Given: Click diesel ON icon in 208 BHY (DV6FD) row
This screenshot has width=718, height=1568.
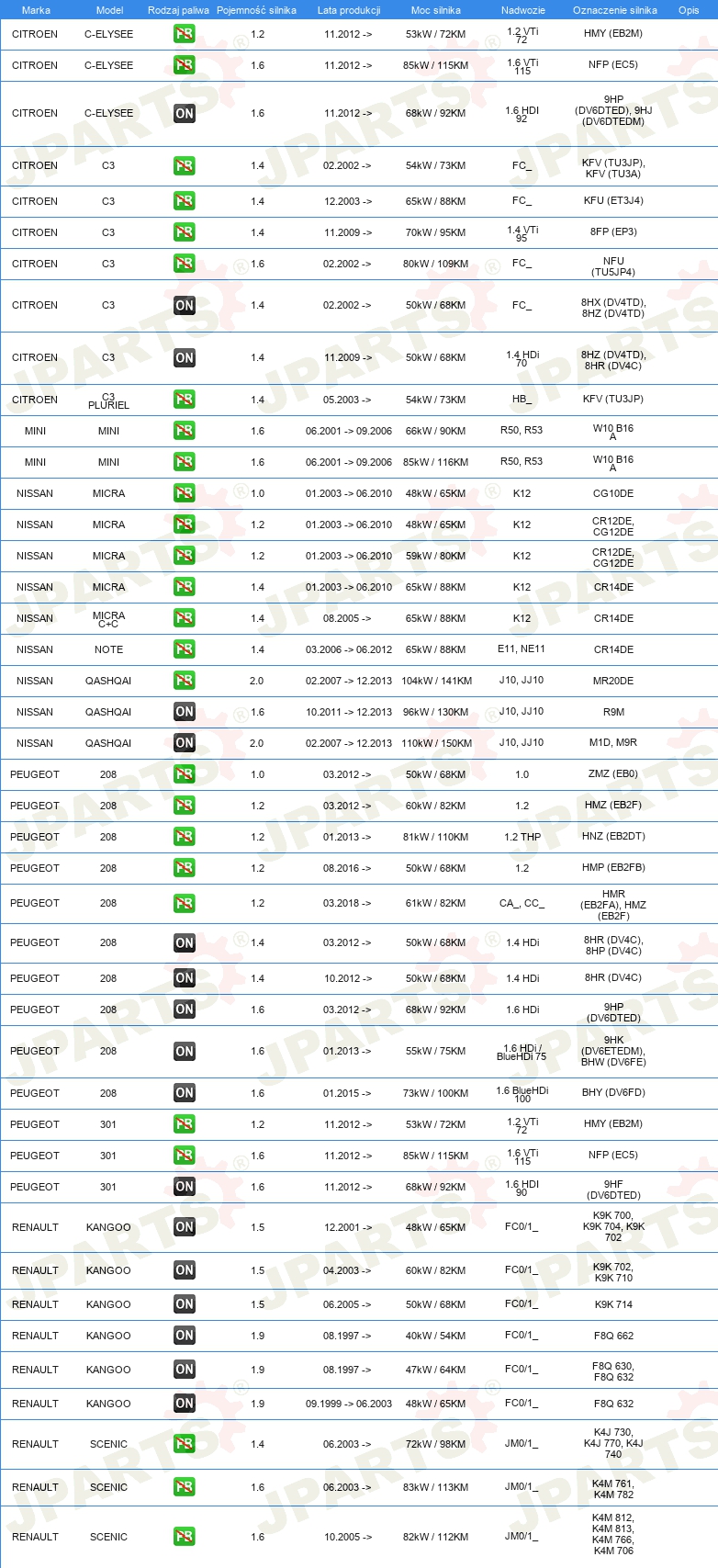Looking at the screenshot, I should 185,1093.
